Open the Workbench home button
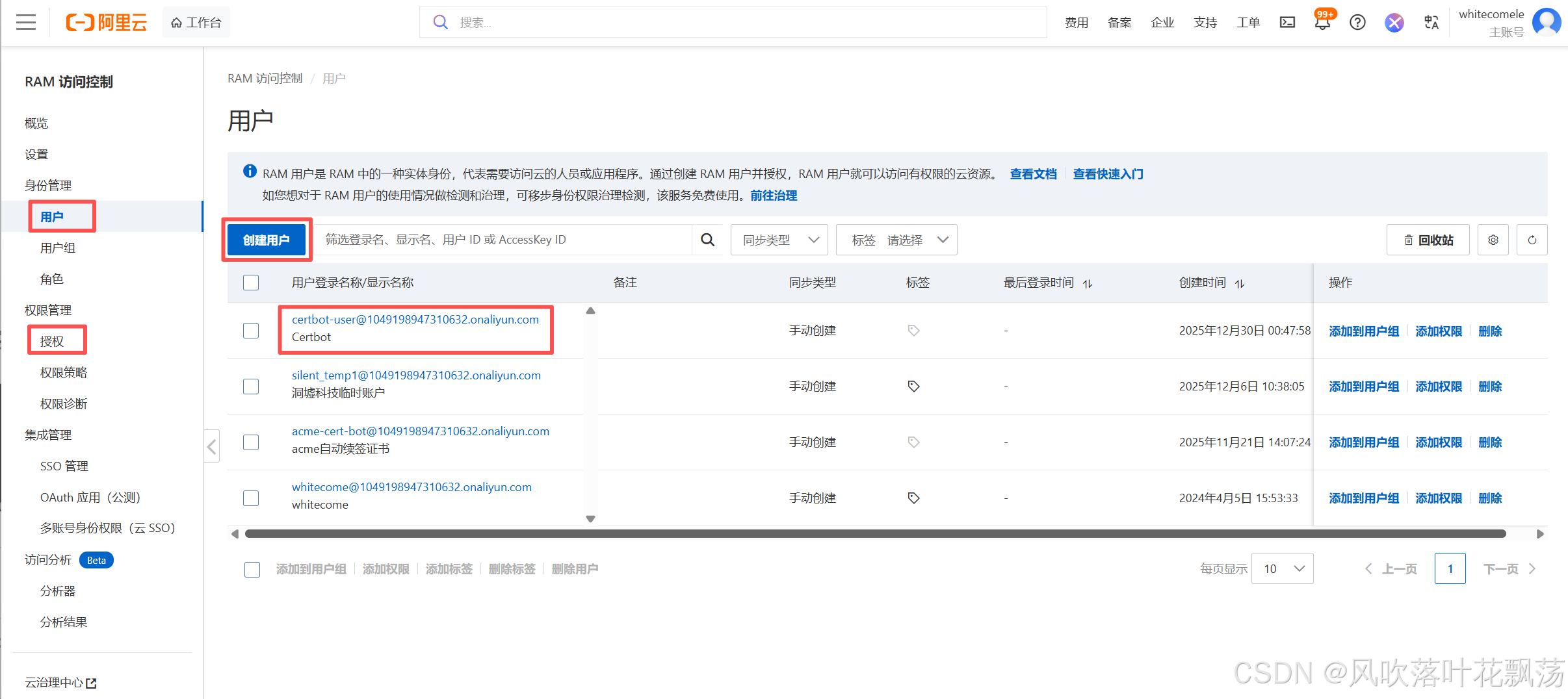The height and width of the screenshot is (699, 1568). coord(196,22)
